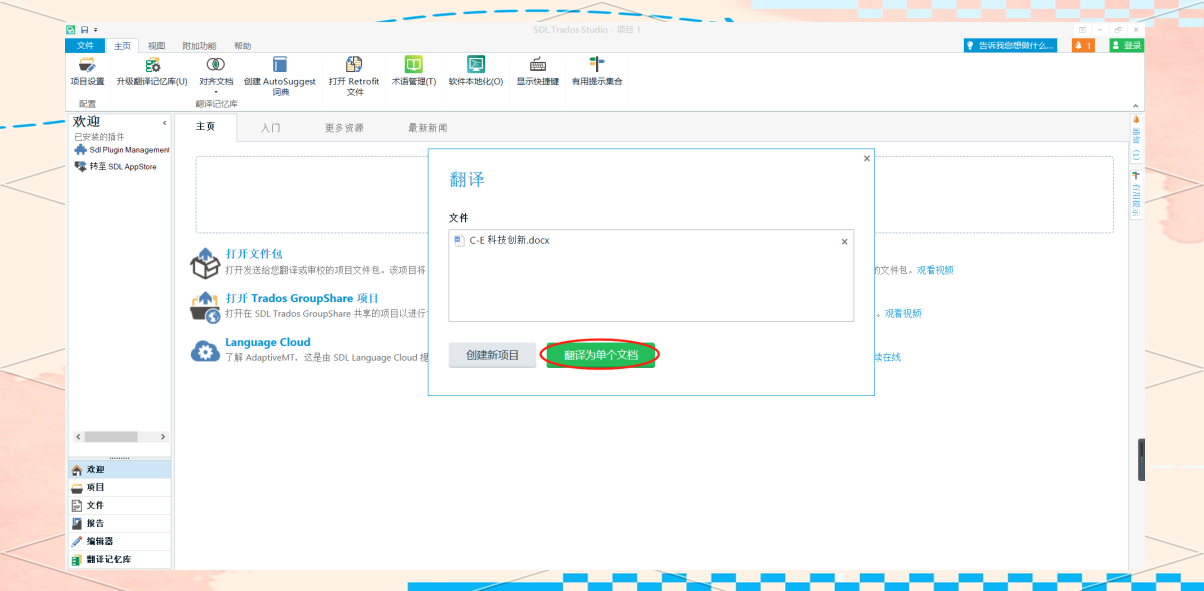The width and height of the screenshot is (1204, 591).
Task: Expand the 对齐文档 dropdown arrow
Action: (x=215, y=92)
